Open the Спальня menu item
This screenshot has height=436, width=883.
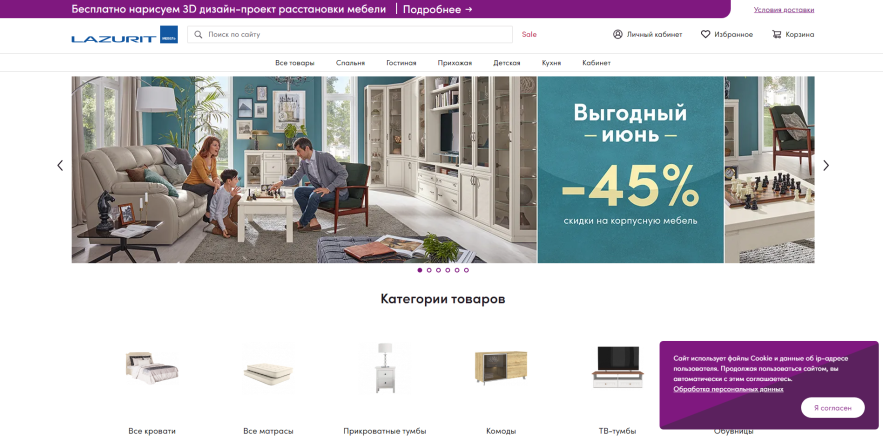(350, 63)
